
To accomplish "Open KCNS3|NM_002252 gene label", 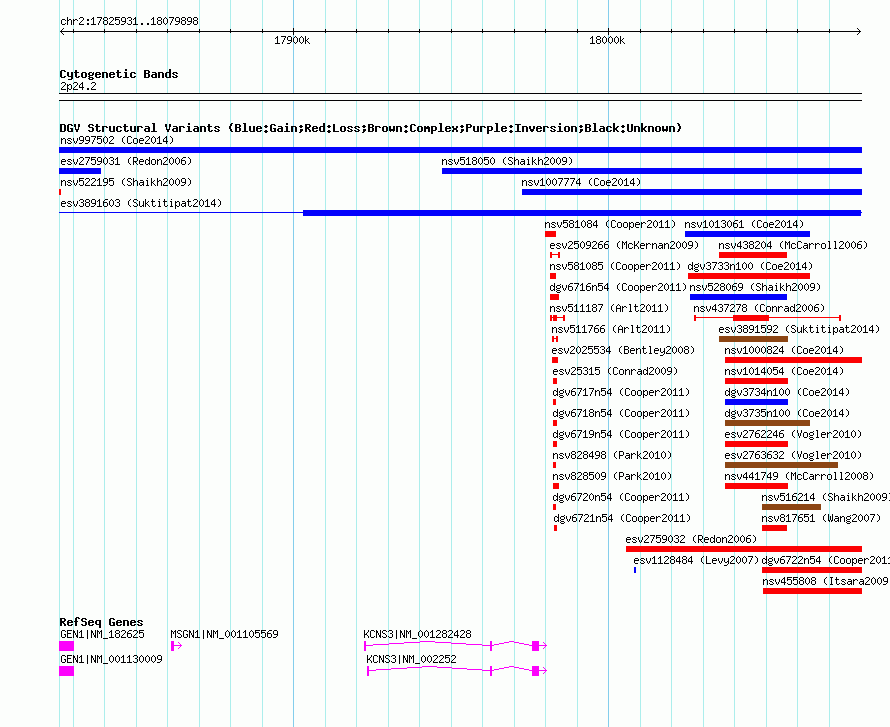I will pos(411,659).
